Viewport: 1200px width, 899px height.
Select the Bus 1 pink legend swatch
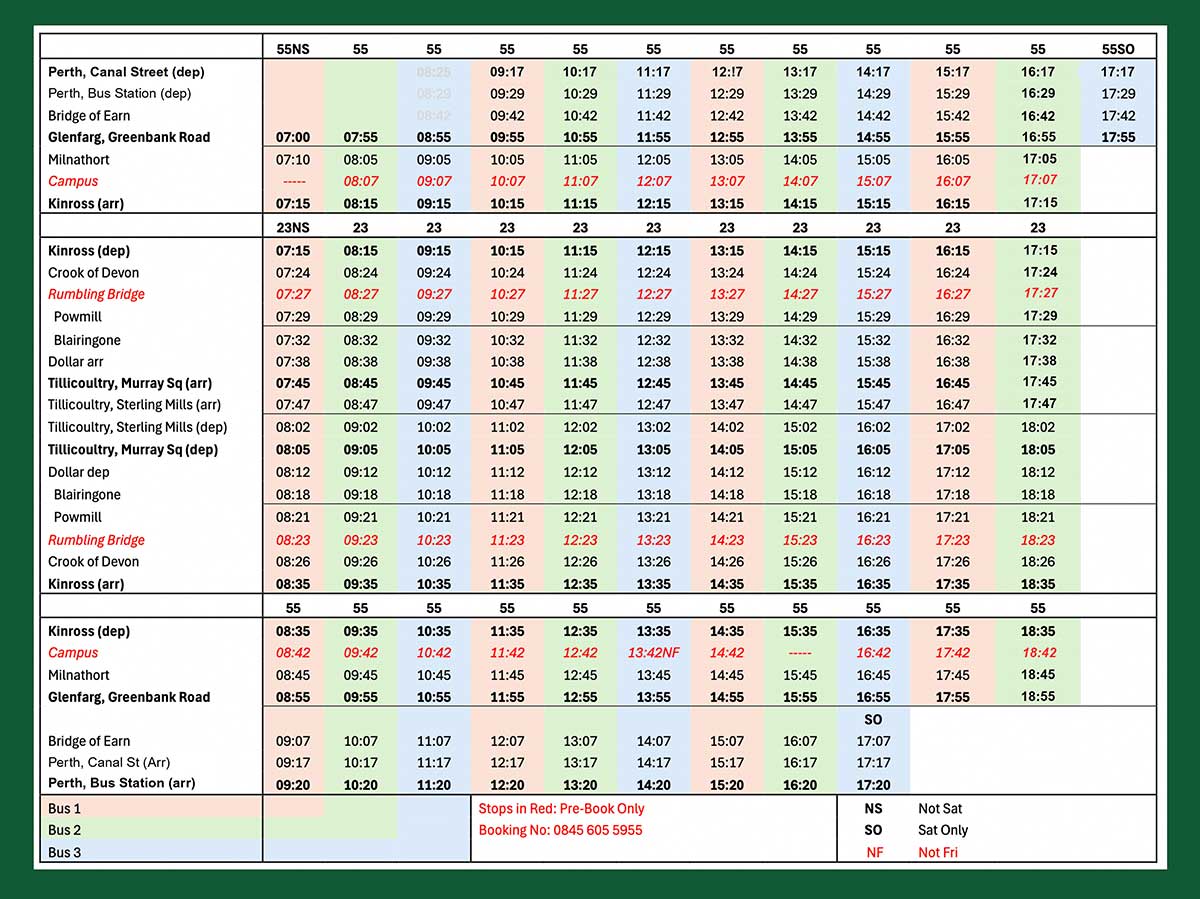[x=292, y=808]
